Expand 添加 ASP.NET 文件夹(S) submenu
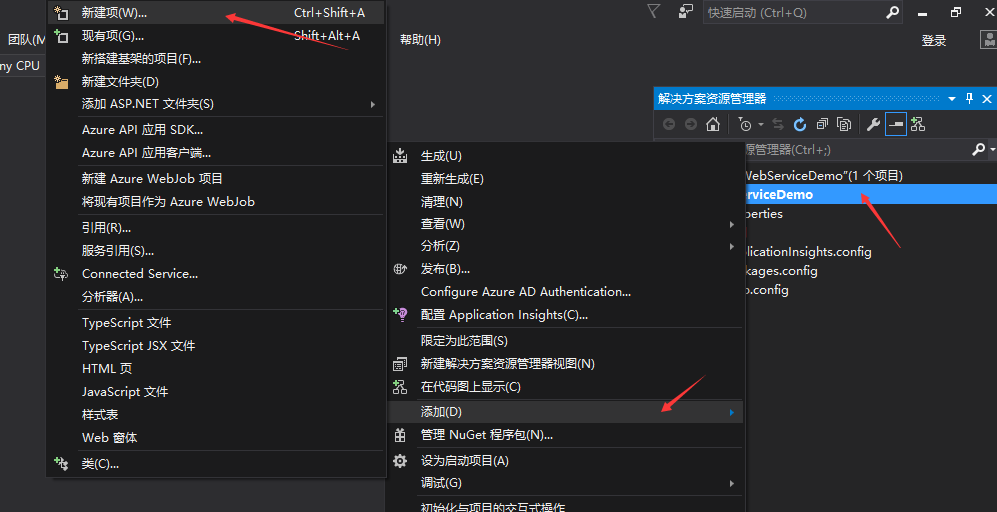This screenshot has width=997, height=512. 216,104
